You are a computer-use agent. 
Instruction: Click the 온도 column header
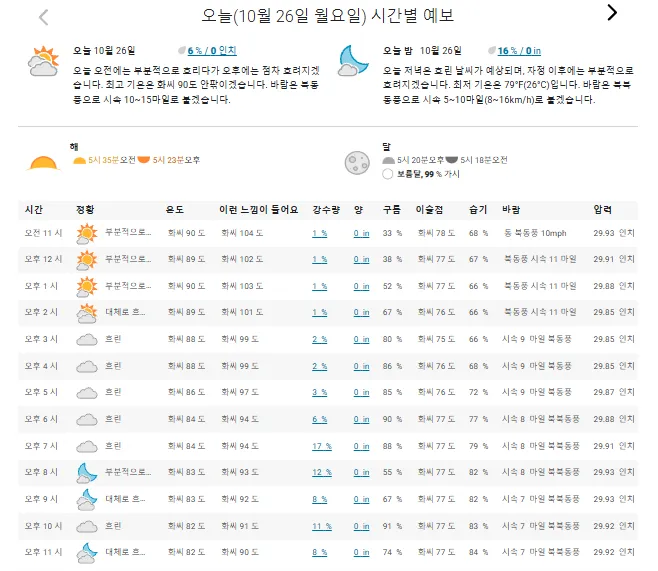point(175,209)
